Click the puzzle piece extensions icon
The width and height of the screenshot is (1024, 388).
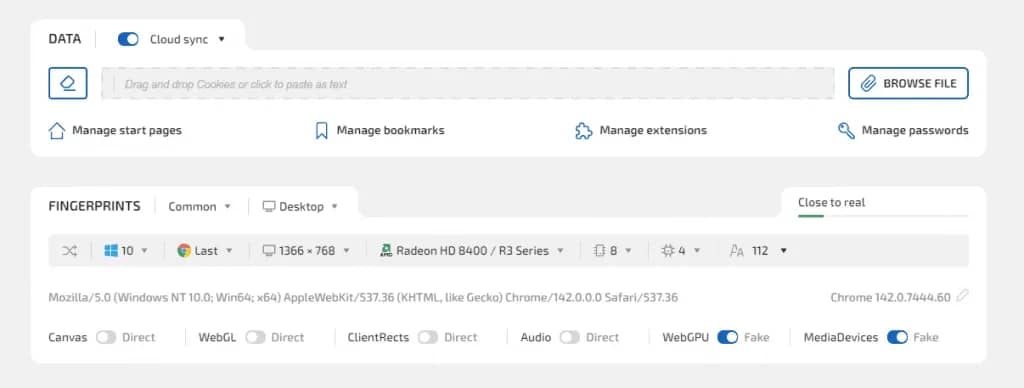(x=583, y=131)
